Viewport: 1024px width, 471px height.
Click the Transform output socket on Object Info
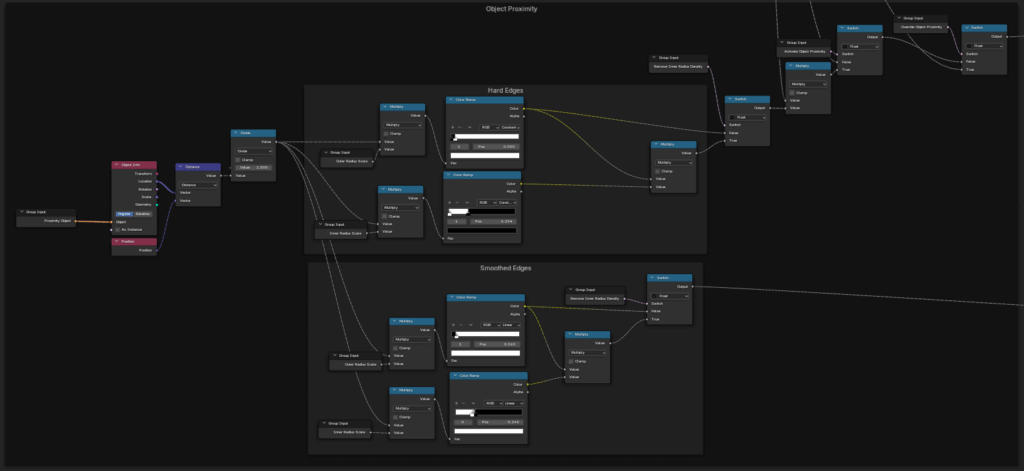point(158,173)
